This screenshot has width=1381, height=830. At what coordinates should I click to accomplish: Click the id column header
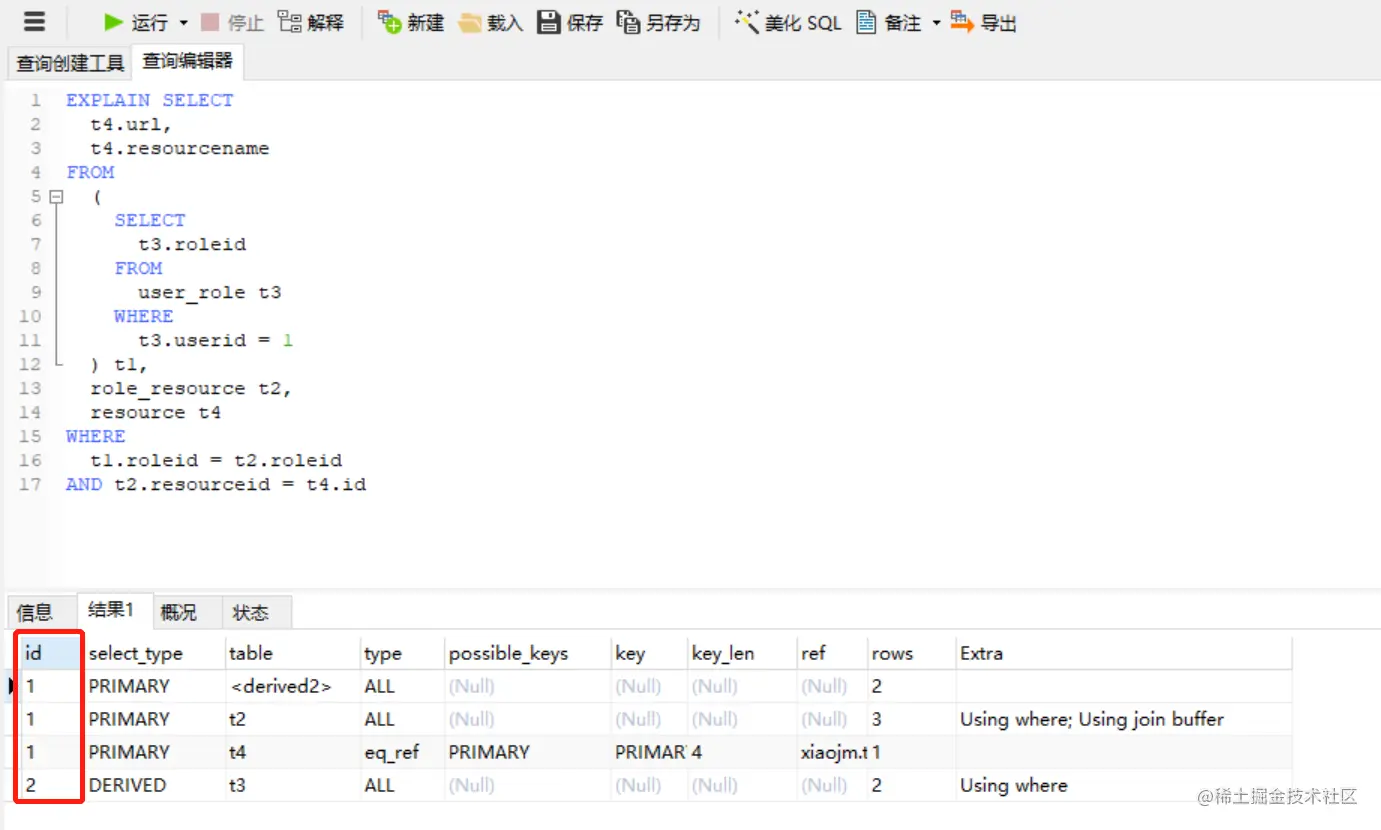pyautogui.click(x=50, y=653)
